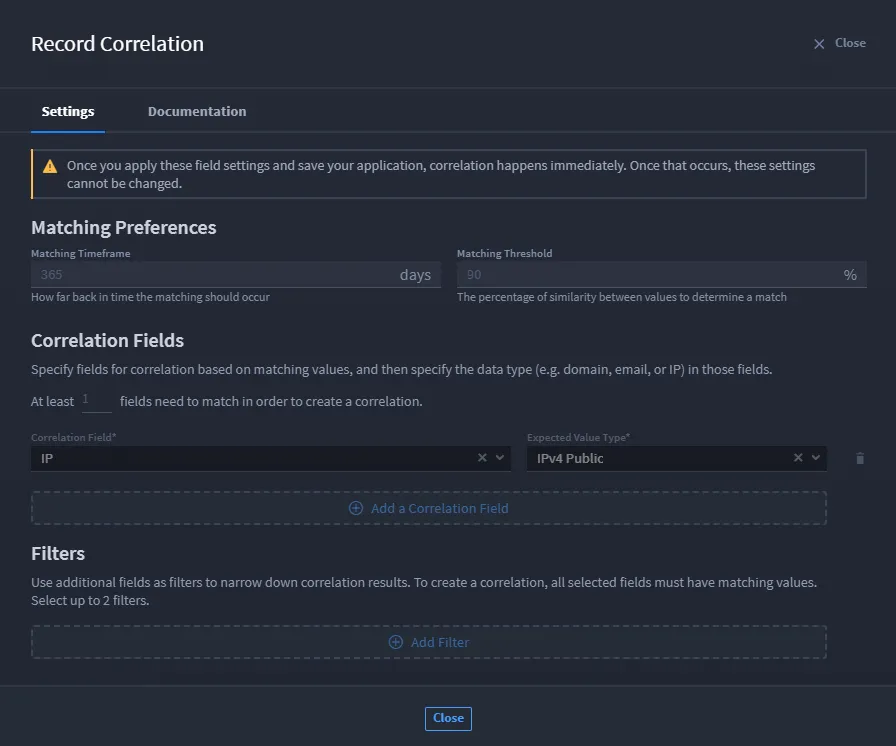Click the plus icon beside Add a Correlation Field

pyautogui.click(x=355, y=508)
